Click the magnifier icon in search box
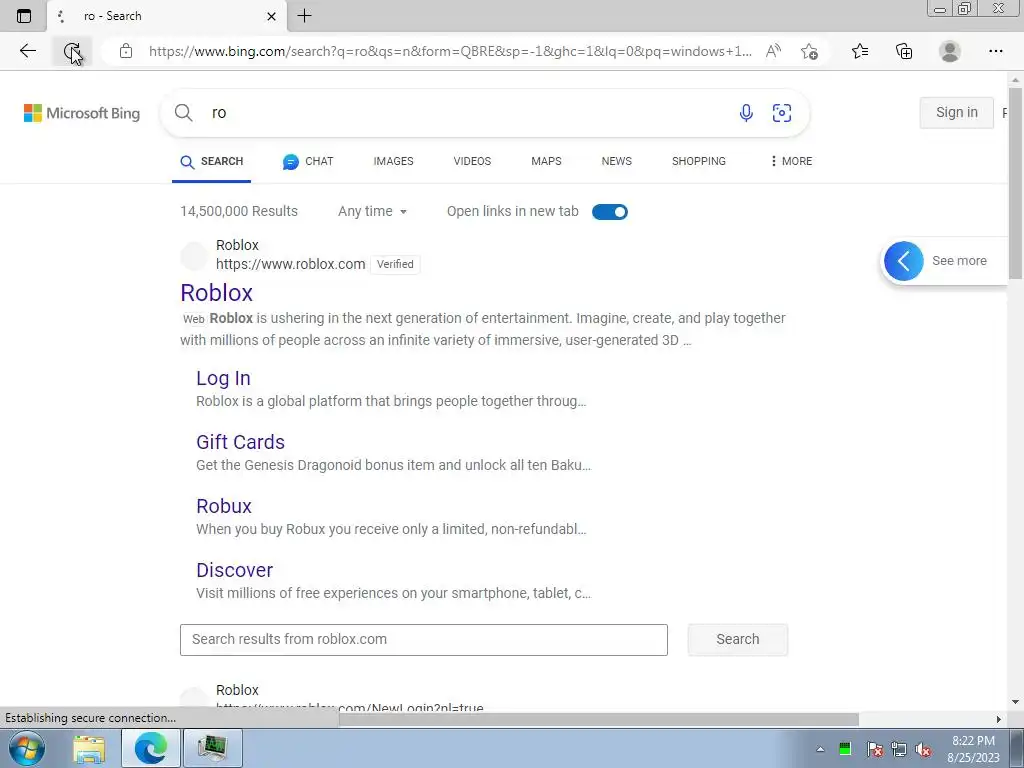This screenshot has height=768, width=1024. coord(184,112)
